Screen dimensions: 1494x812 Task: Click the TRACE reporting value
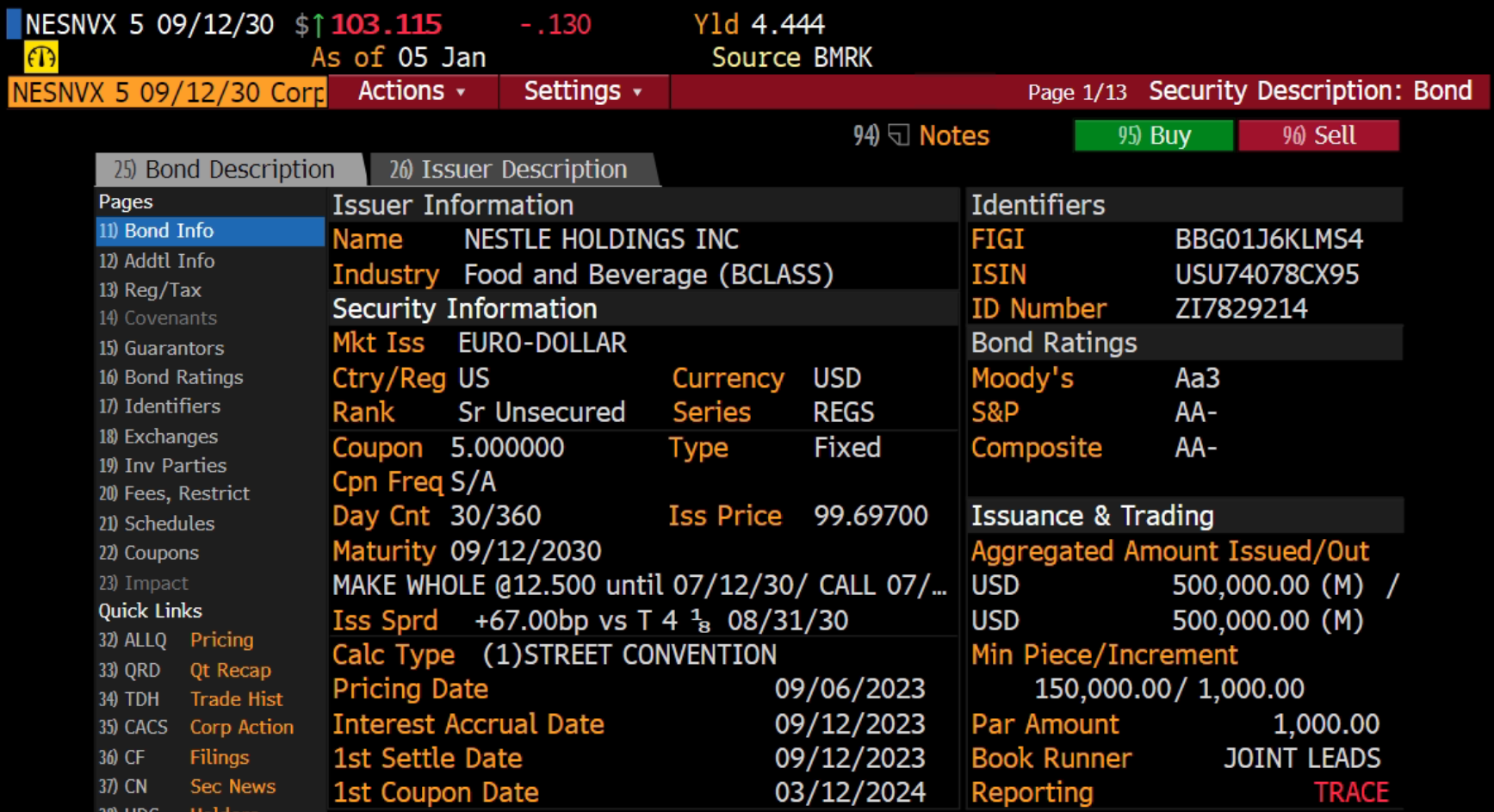pyautogui.click(x=1351, y=792)
